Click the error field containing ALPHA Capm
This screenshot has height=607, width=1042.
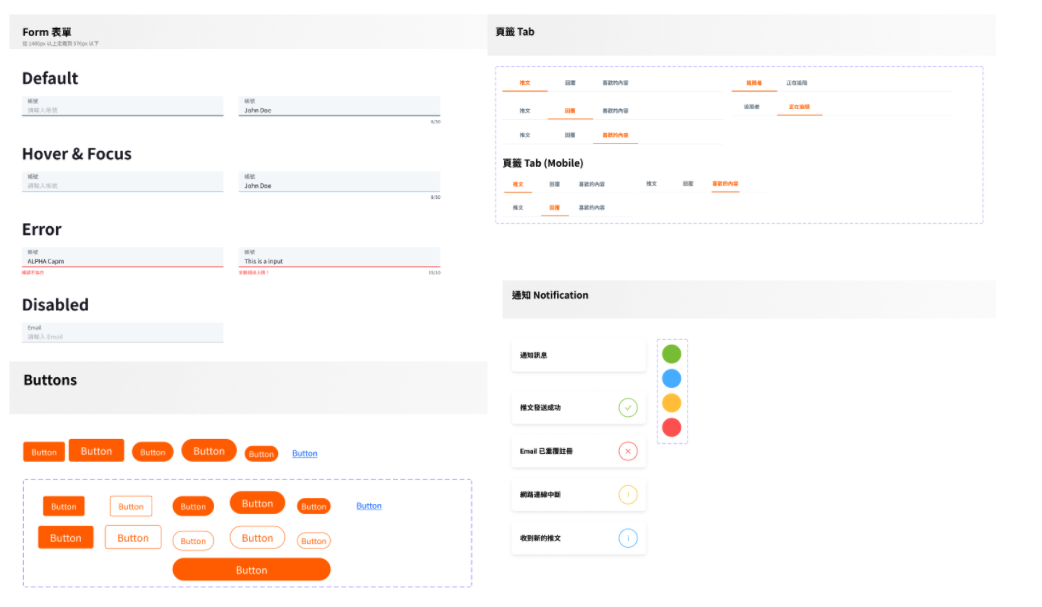[122, 257]
